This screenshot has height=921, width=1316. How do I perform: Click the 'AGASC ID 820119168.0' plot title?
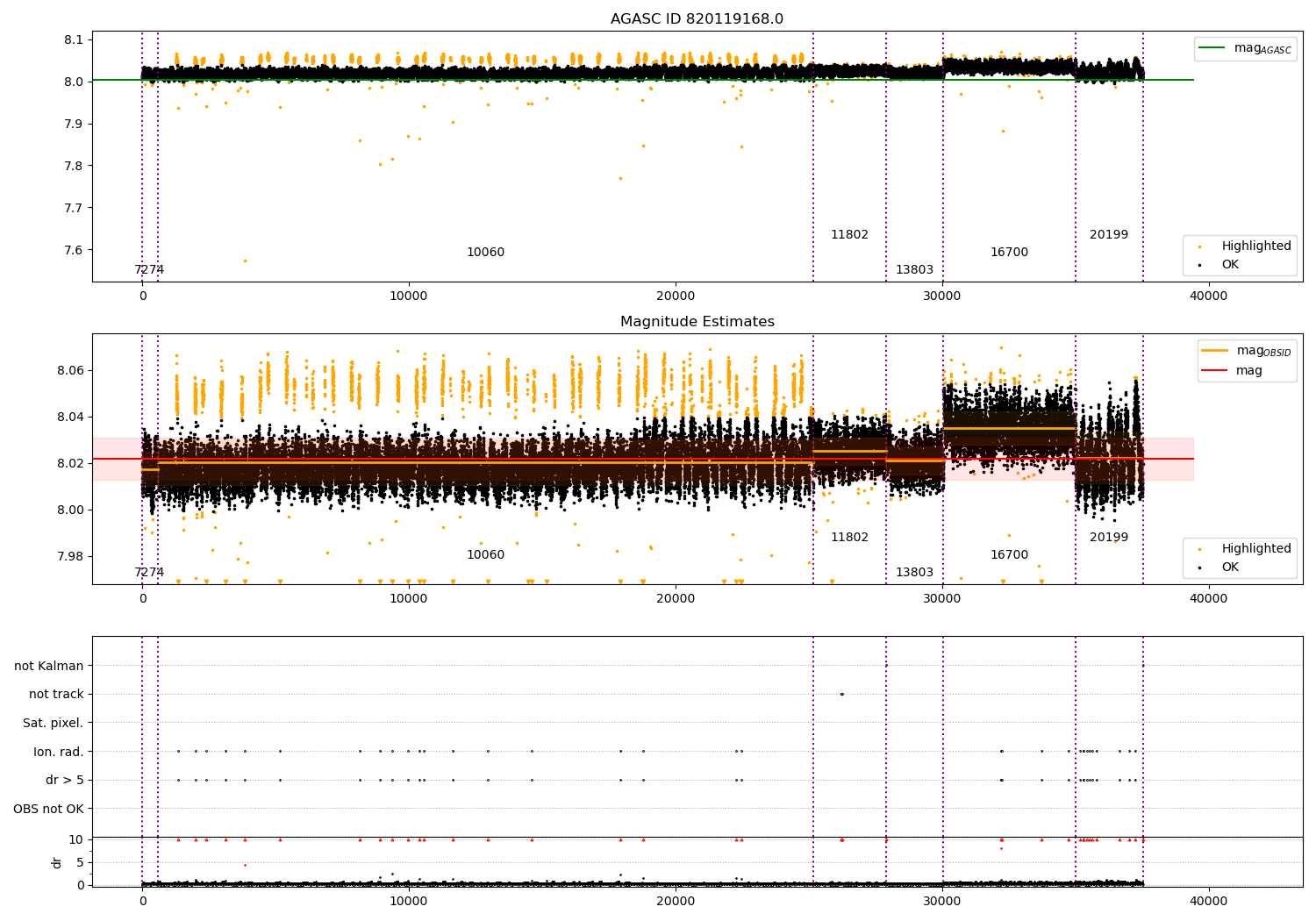coord(697,18)
